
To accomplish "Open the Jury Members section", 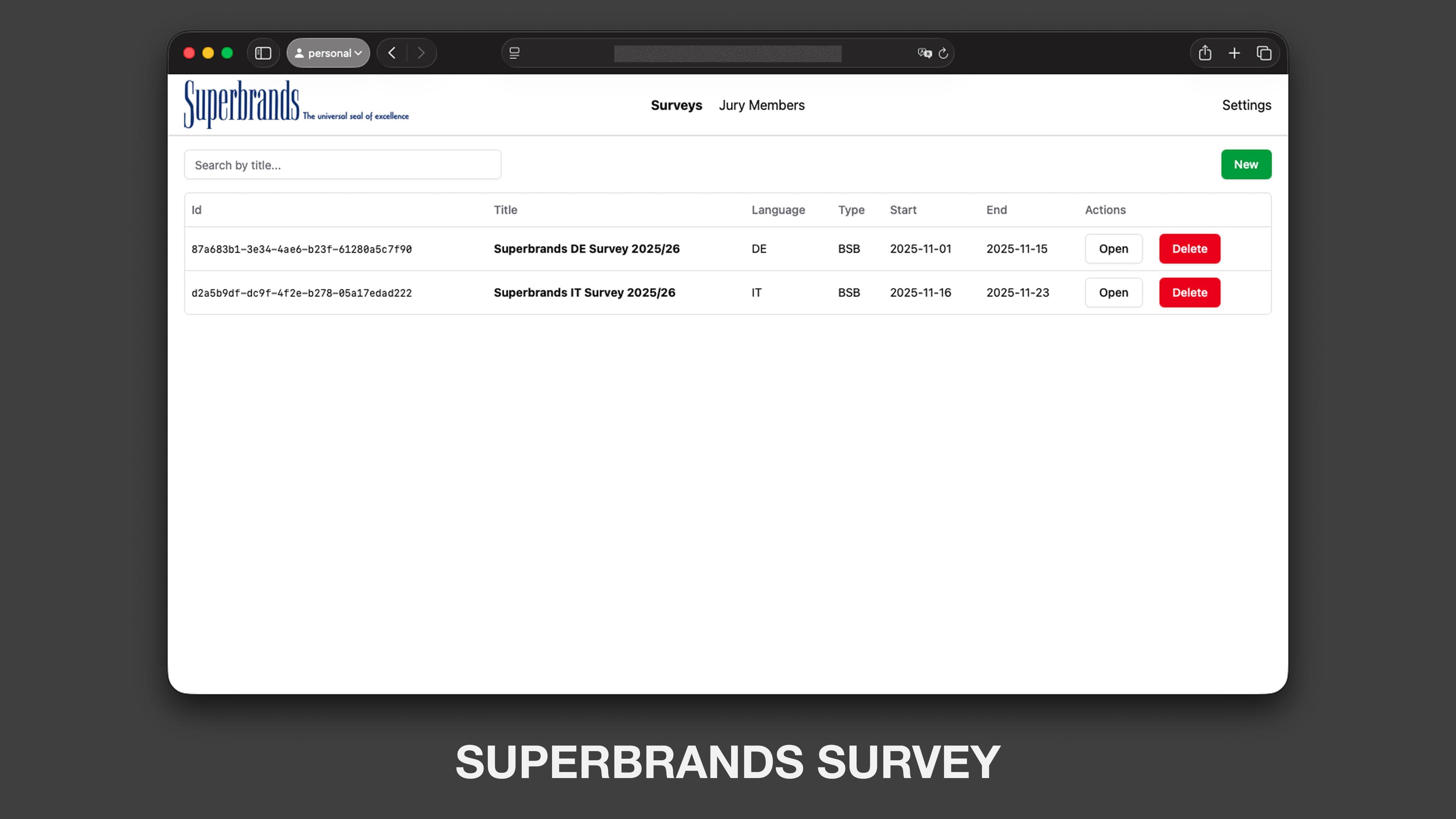I will tap(762, 105).
